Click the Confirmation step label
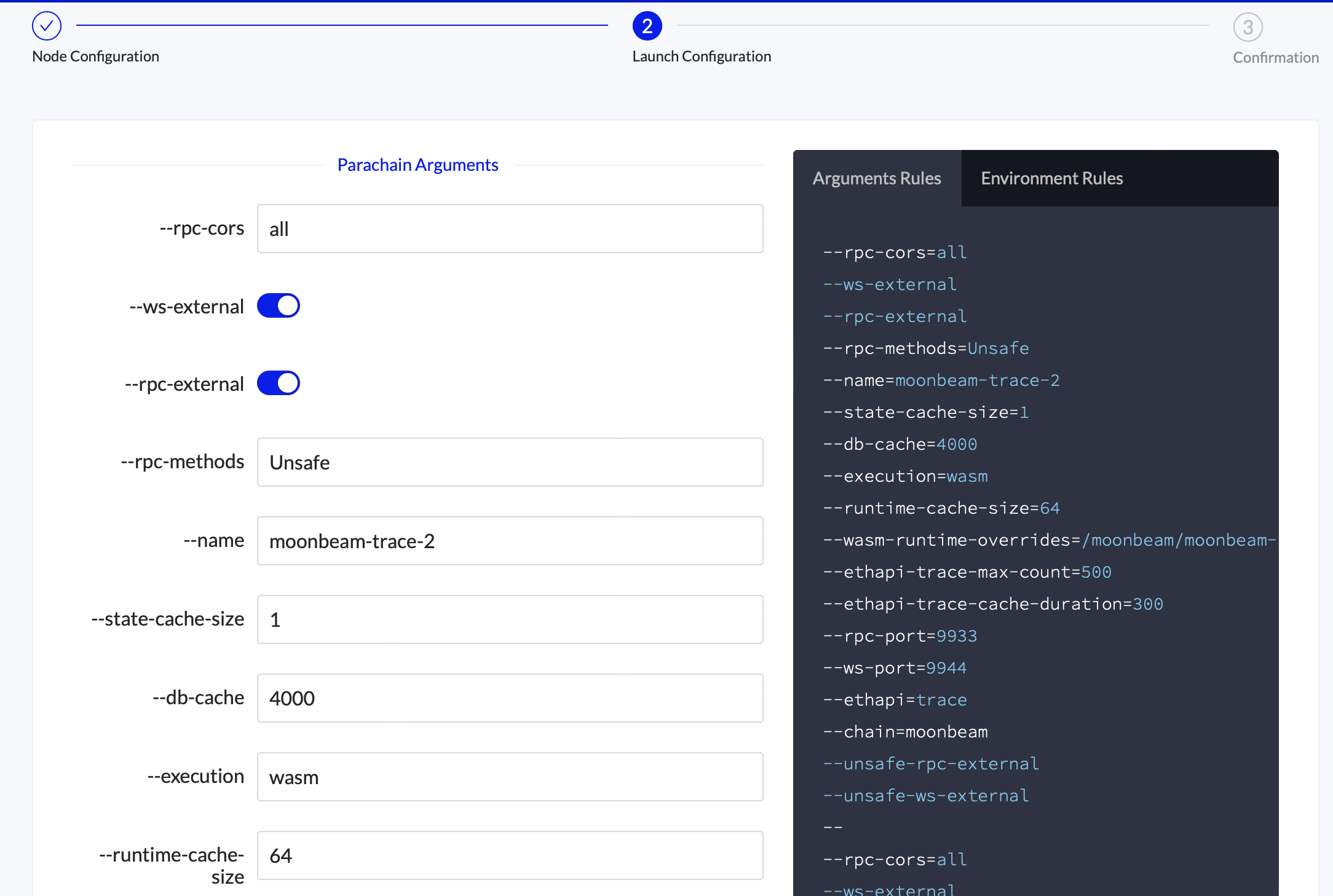 (x=1275, y=57)
